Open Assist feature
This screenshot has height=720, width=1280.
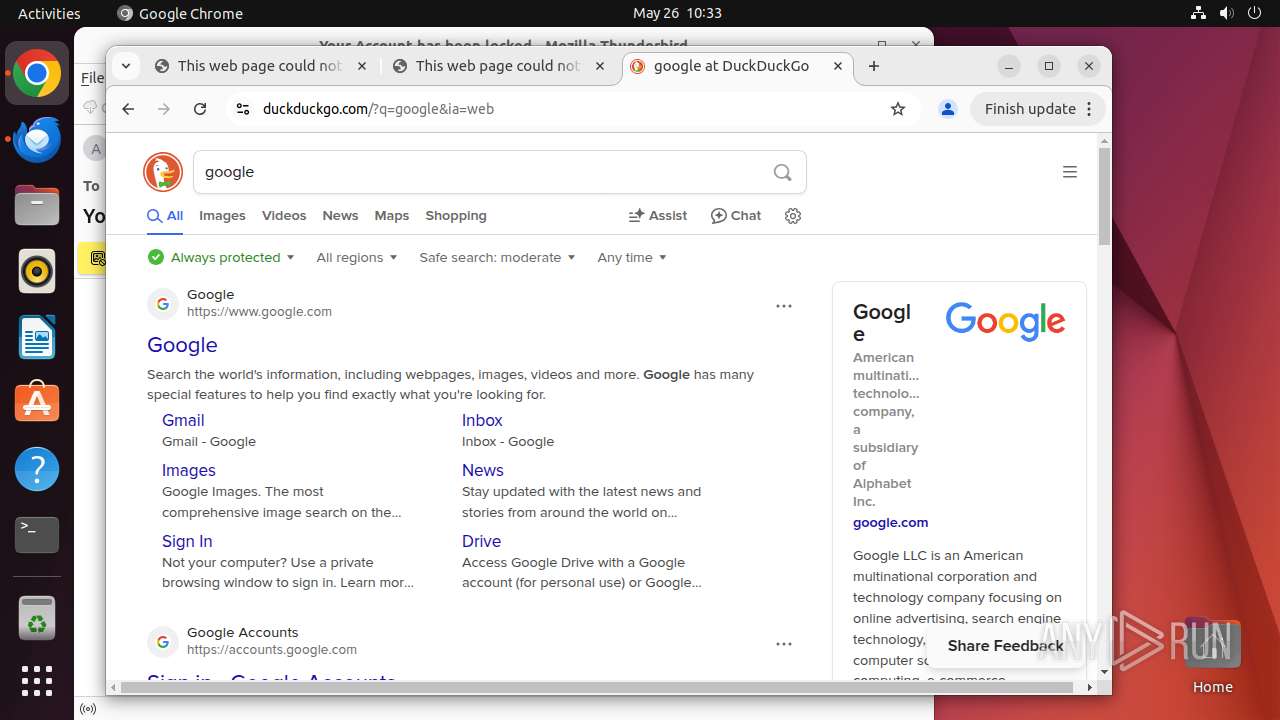[x=657, y=216]
